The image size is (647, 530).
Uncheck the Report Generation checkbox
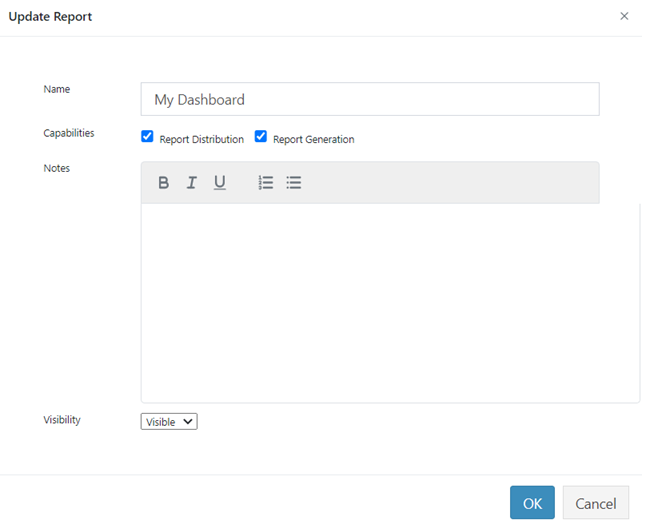(261, 137)
